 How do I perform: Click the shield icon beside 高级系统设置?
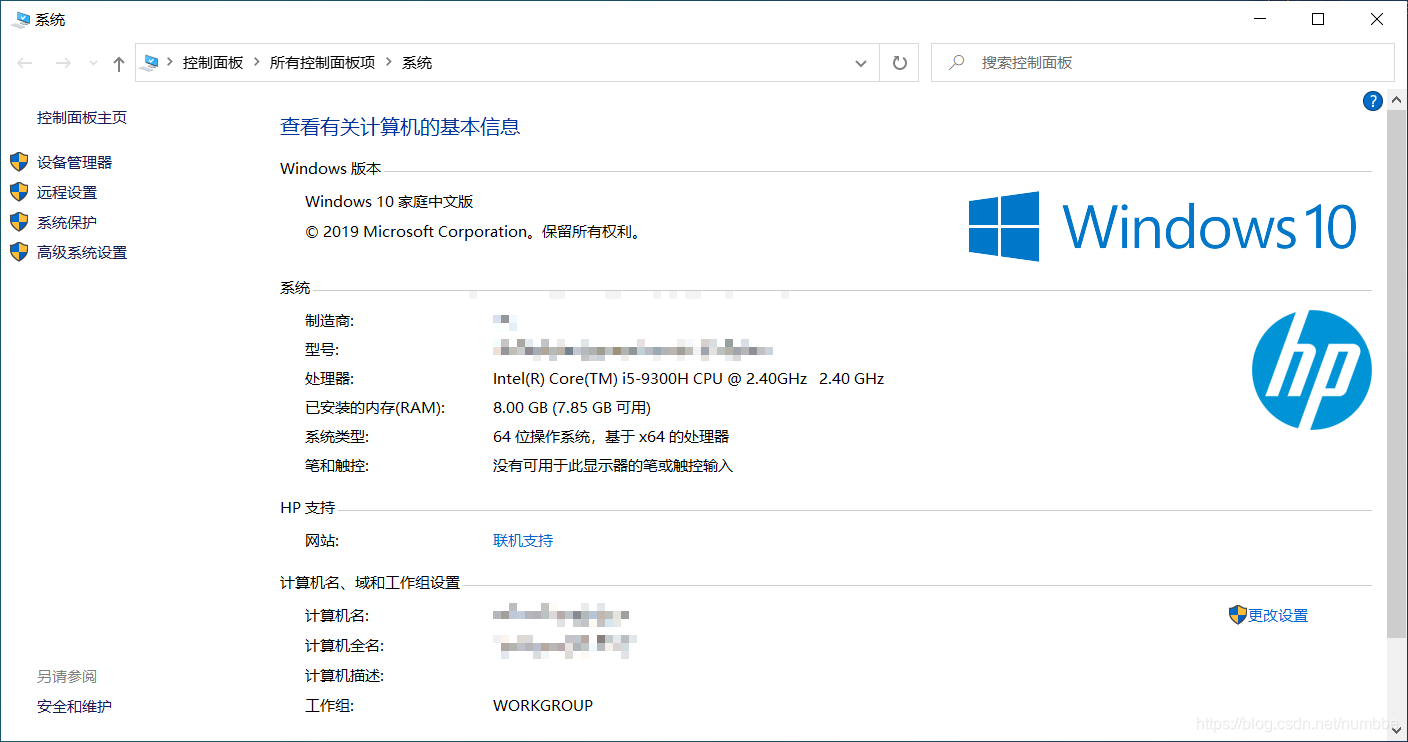[x=19, y=252]
